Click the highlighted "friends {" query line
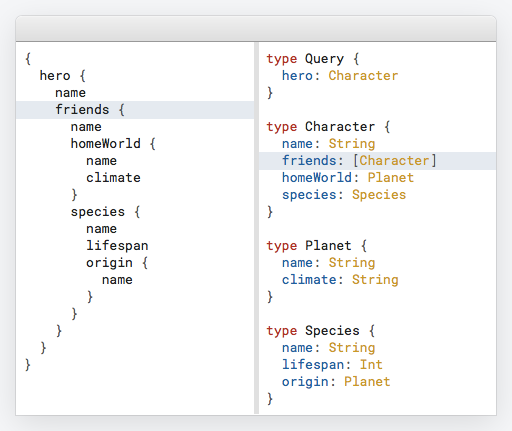 coord(135,110)
